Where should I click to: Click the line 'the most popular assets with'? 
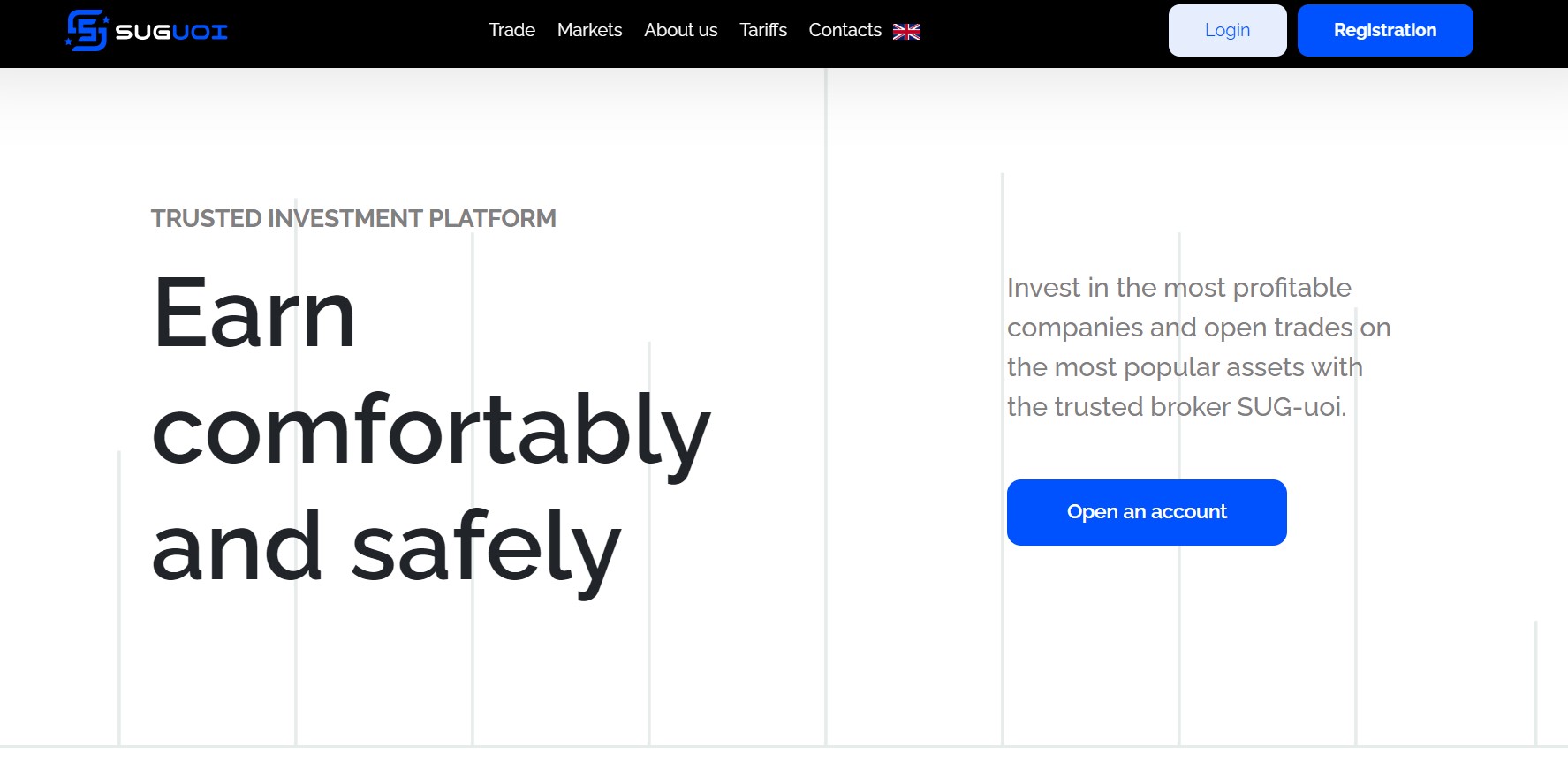(x=1185, y=367)
